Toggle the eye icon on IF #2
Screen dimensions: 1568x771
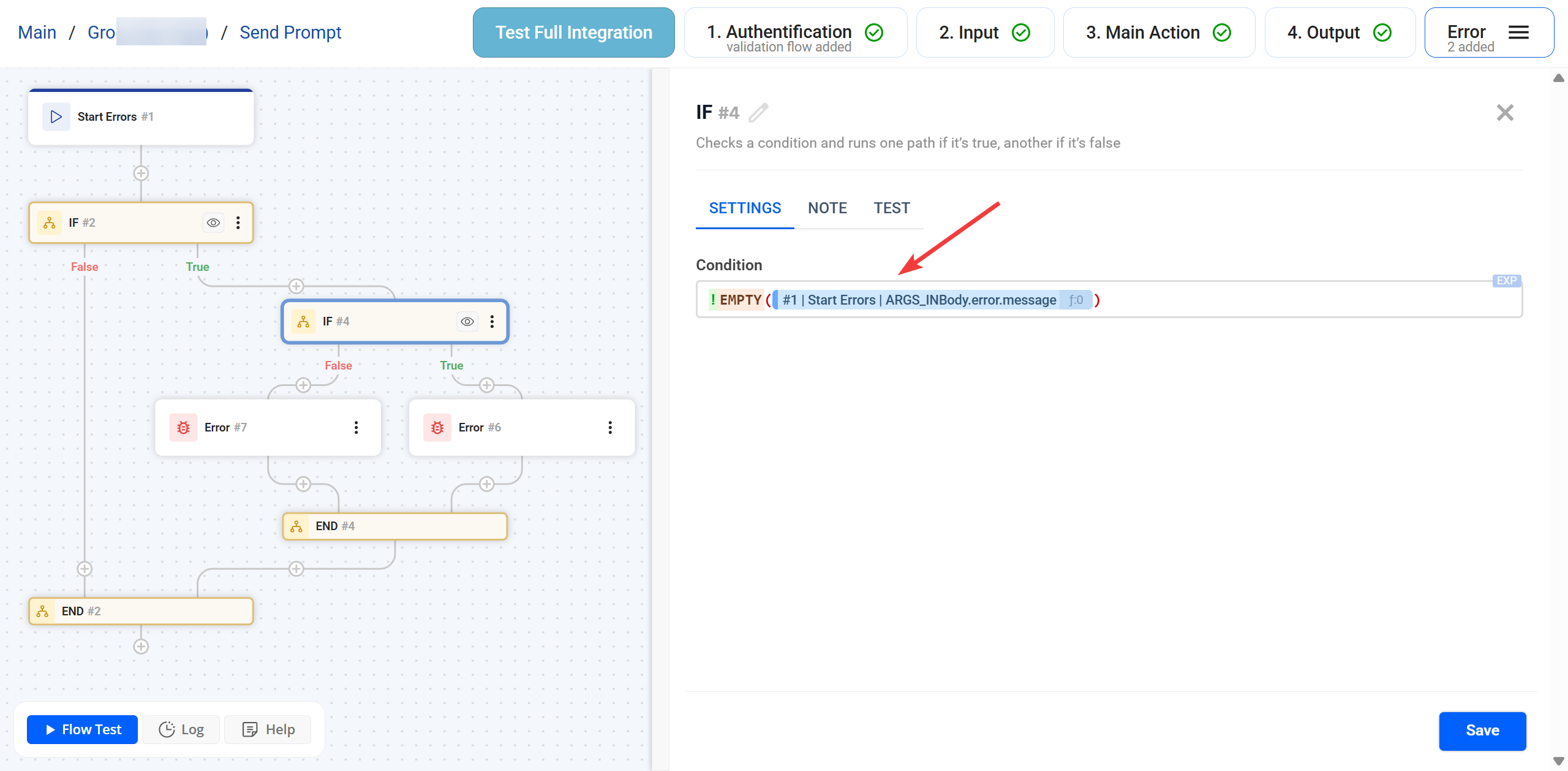213,222
